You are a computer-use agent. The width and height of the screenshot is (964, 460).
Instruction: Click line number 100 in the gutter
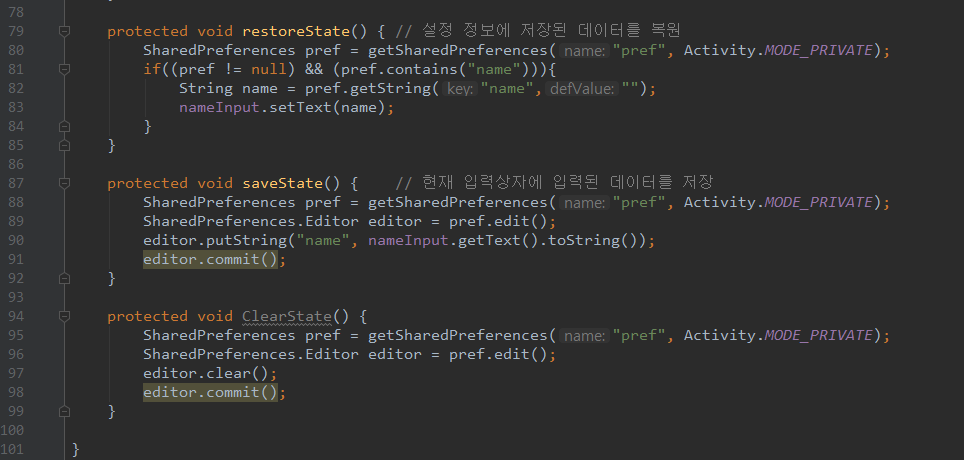[13, 430]
